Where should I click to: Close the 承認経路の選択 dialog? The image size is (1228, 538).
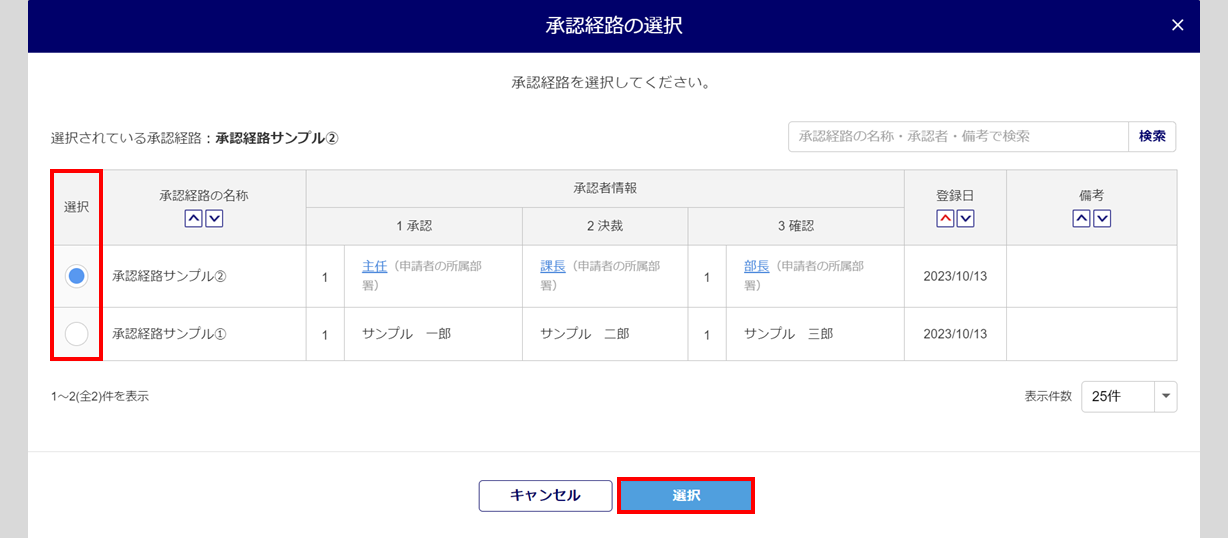[x=1177, y=26]
